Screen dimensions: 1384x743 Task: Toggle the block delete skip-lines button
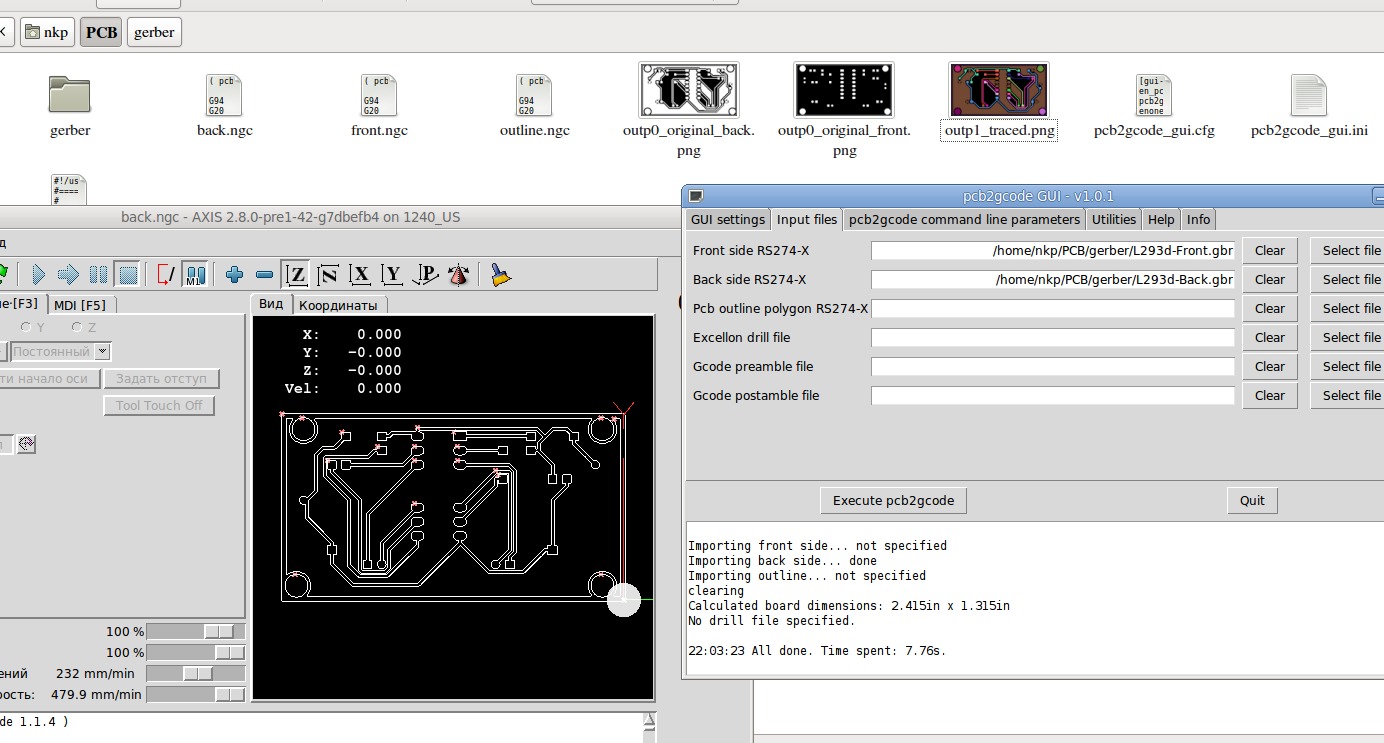pos(165,274)
